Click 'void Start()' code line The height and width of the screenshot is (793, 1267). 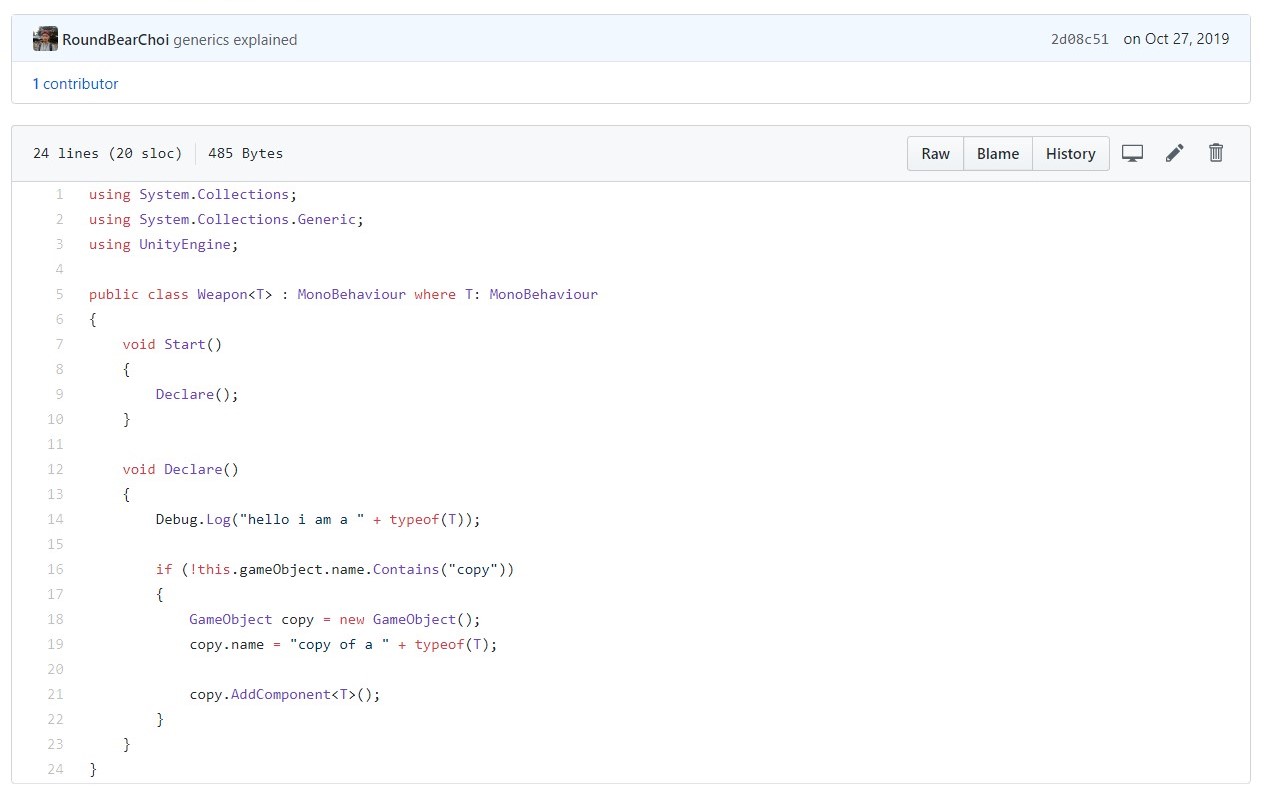tap(172, 344)
